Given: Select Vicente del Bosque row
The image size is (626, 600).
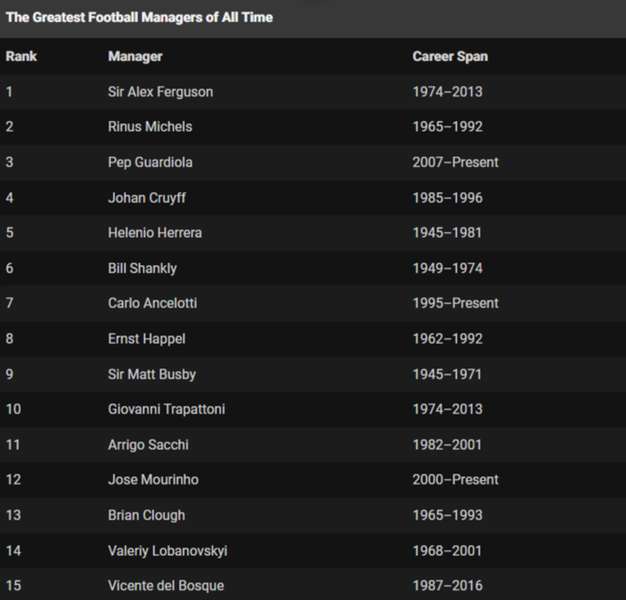Looking at the screenshot, I should [313, 585].
